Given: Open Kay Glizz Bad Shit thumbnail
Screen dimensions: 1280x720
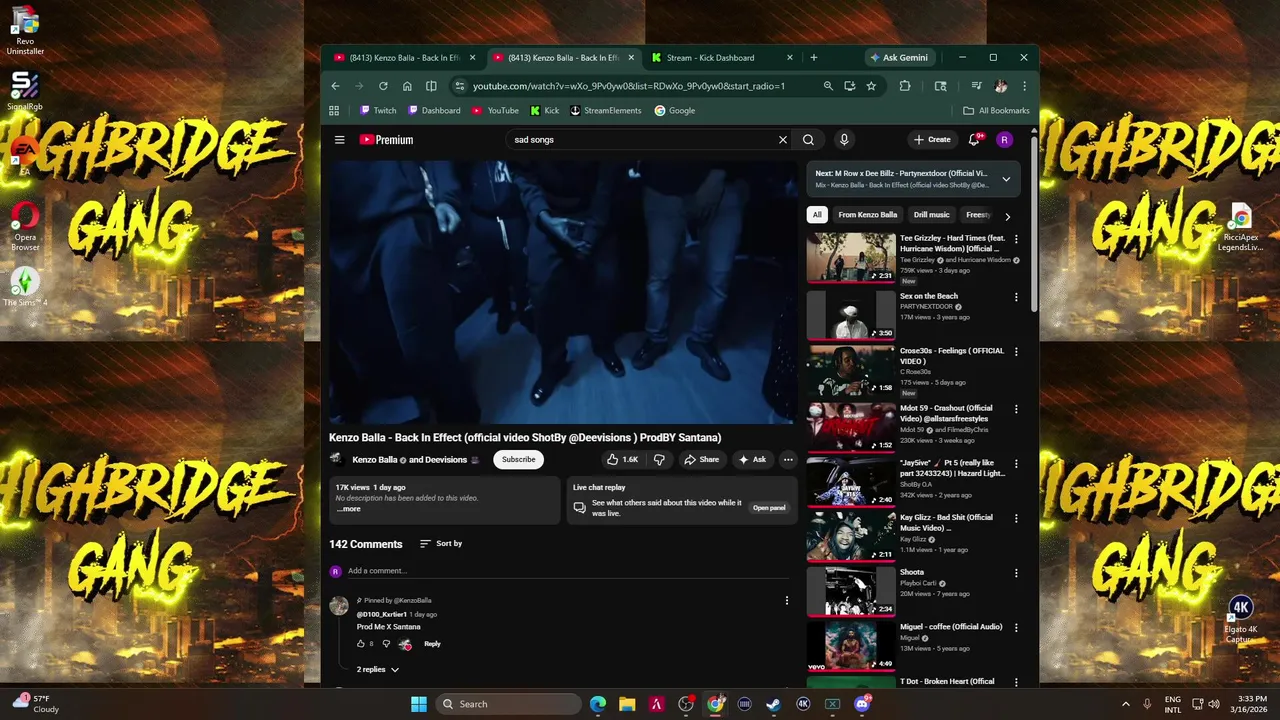Looking at the screenshot, I should point(851,537).
